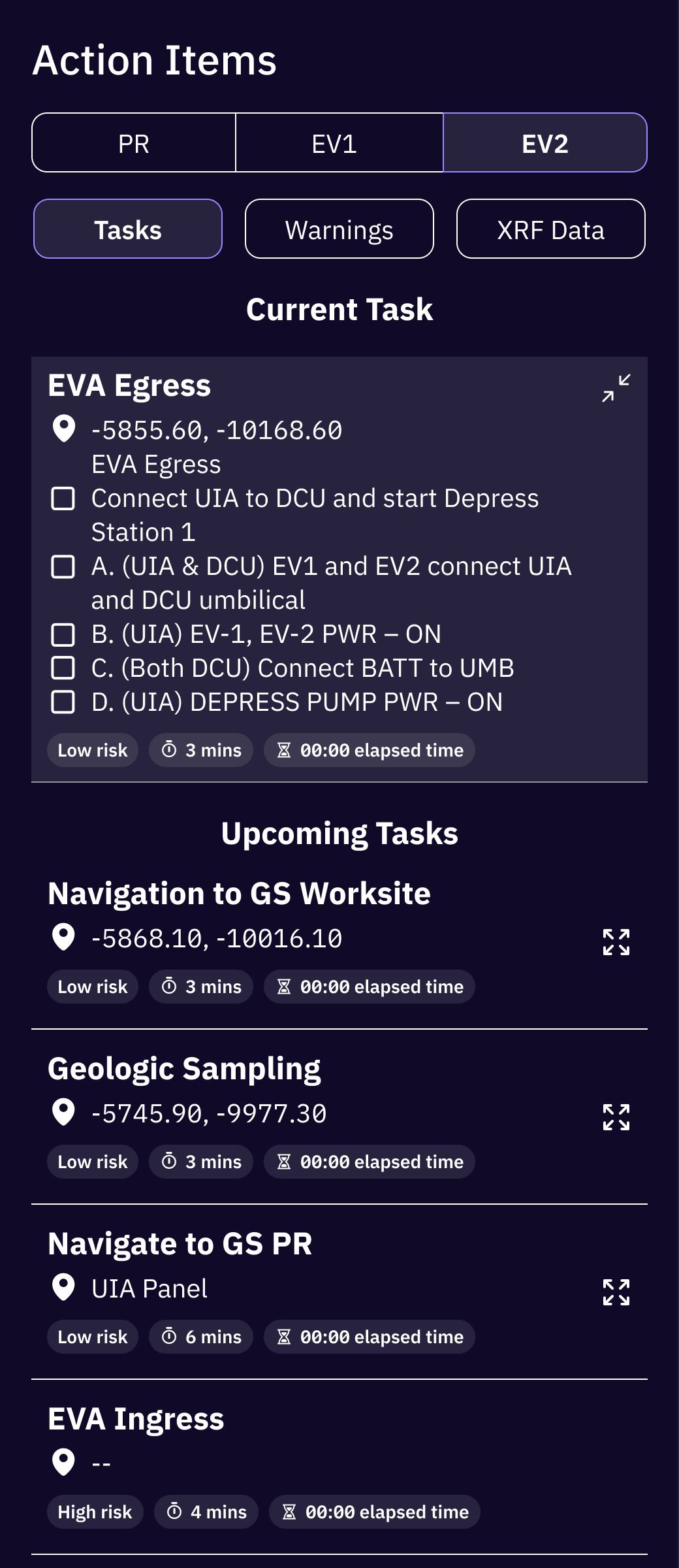Click the EVA Ingress location pin icon
679x1568 pixels.
[x=63, y=1462]
